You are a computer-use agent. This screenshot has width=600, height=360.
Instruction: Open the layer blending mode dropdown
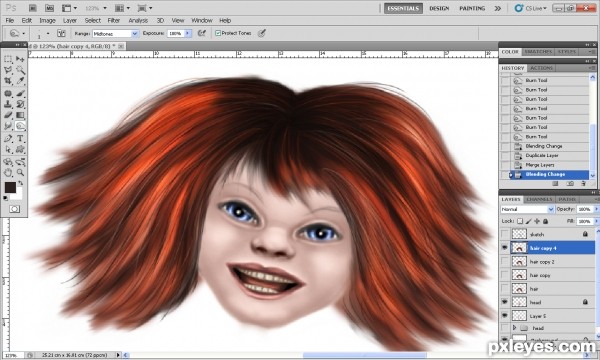point(527,209)
